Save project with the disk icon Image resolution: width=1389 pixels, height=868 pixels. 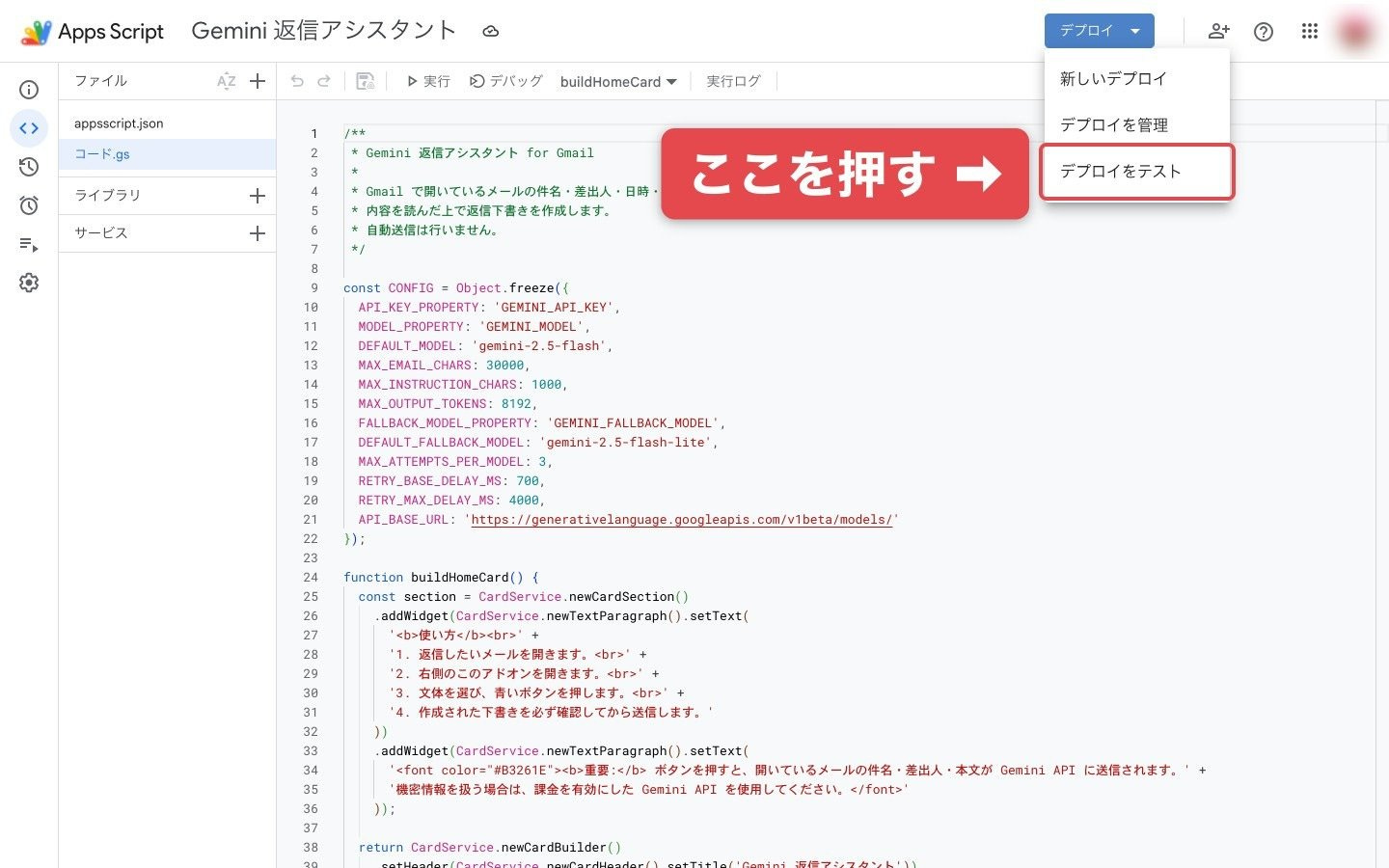(366, 81)
